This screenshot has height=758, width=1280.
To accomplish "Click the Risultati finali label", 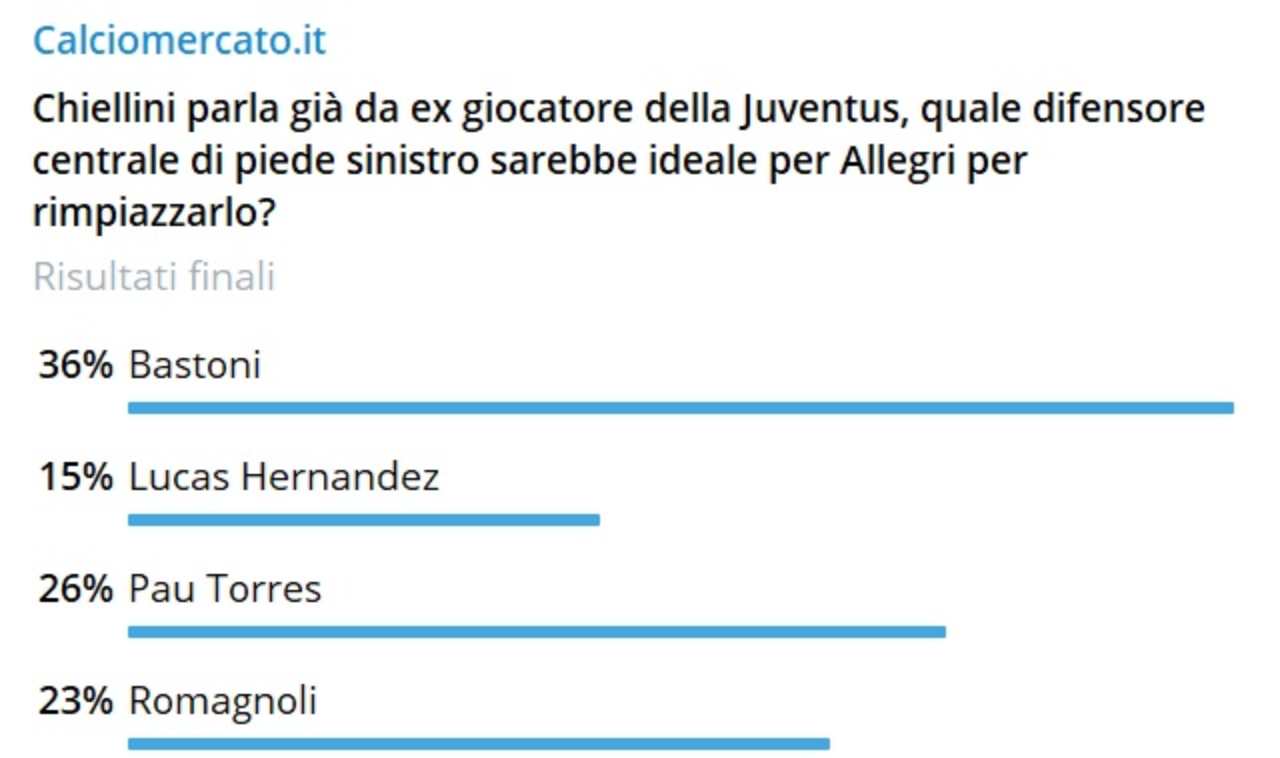I will point(154,276).
